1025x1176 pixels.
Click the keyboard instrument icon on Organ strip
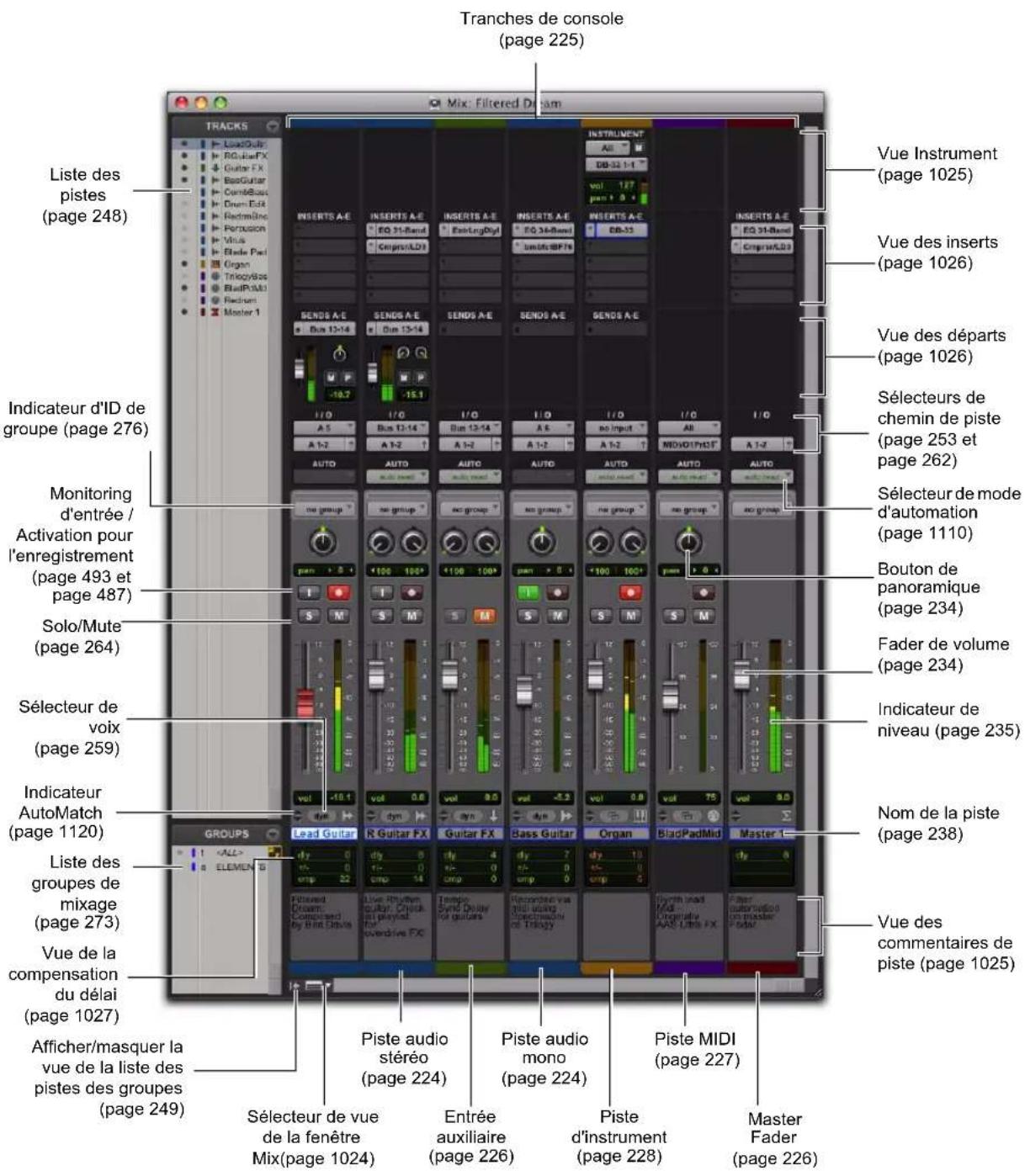point(640,816)
